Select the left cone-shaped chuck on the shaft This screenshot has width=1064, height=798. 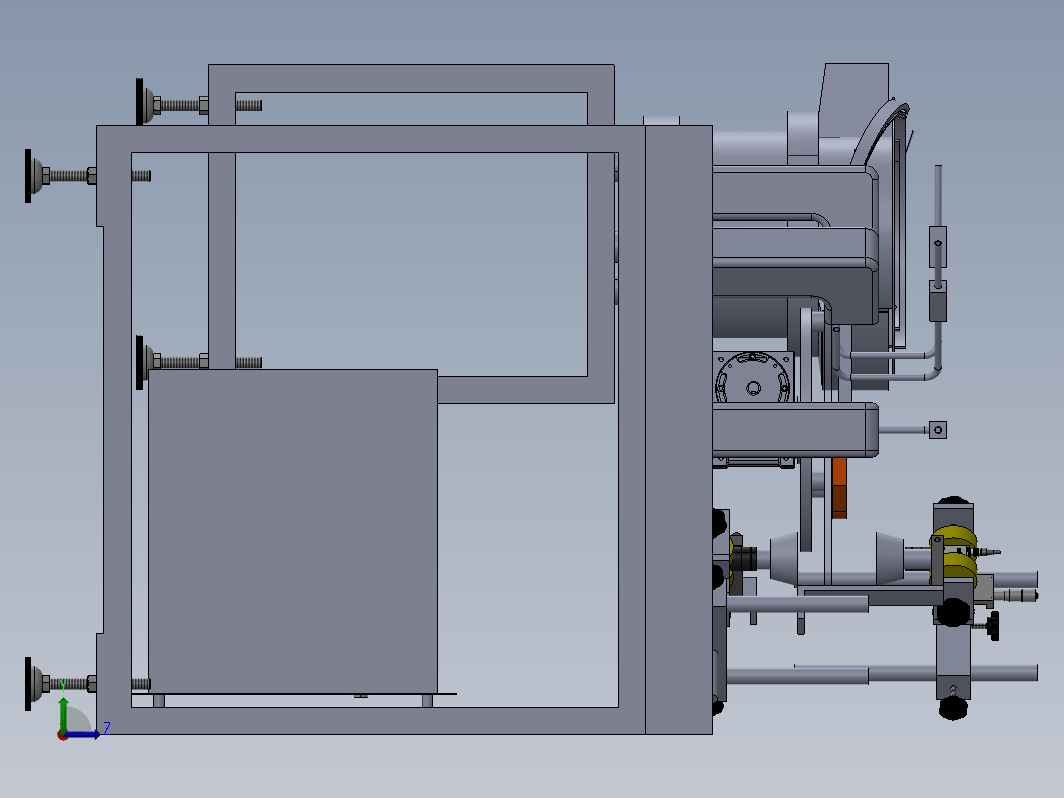coord(784,559)
